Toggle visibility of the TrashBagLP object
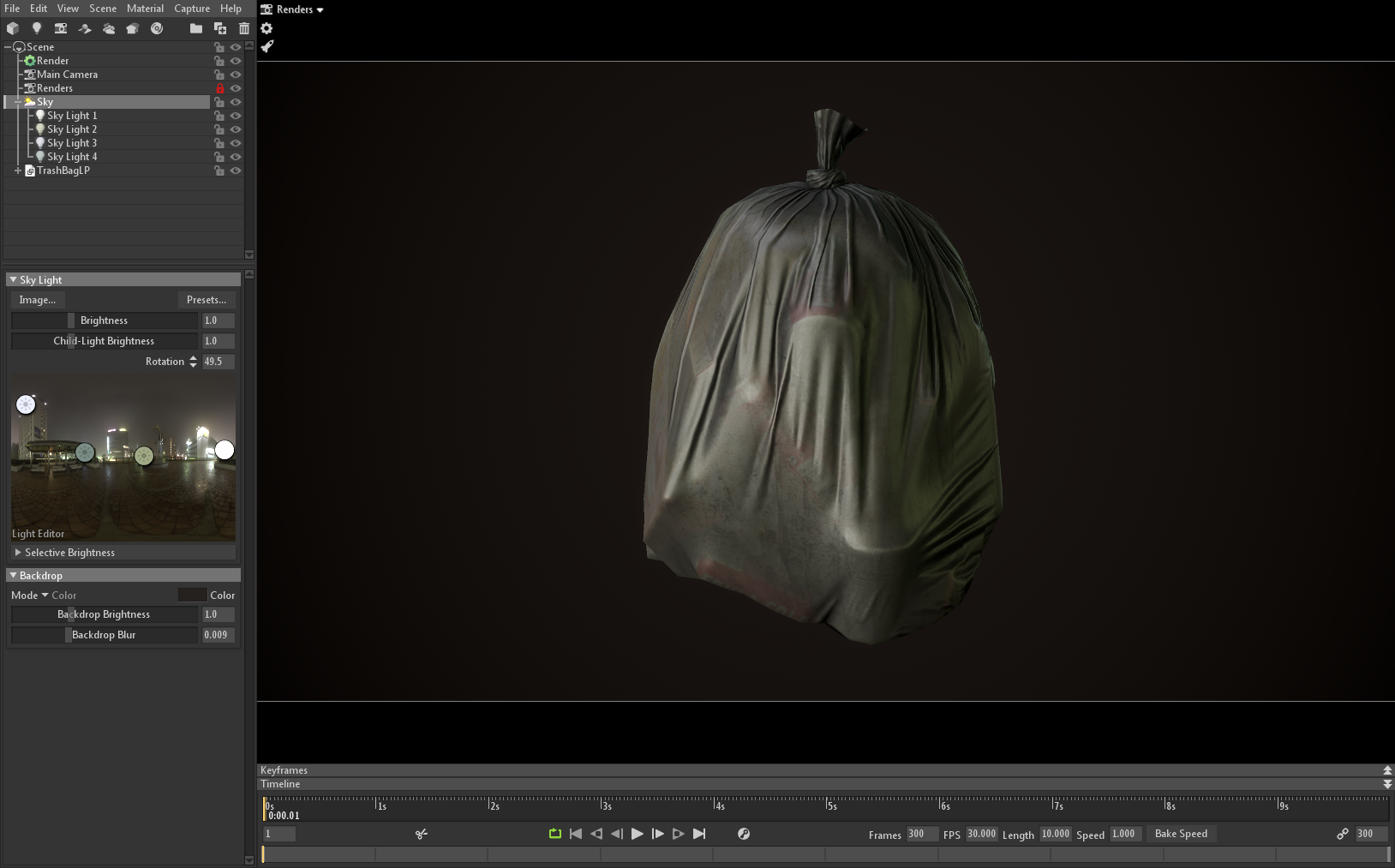1395x868 pixels. coord(236,171)
